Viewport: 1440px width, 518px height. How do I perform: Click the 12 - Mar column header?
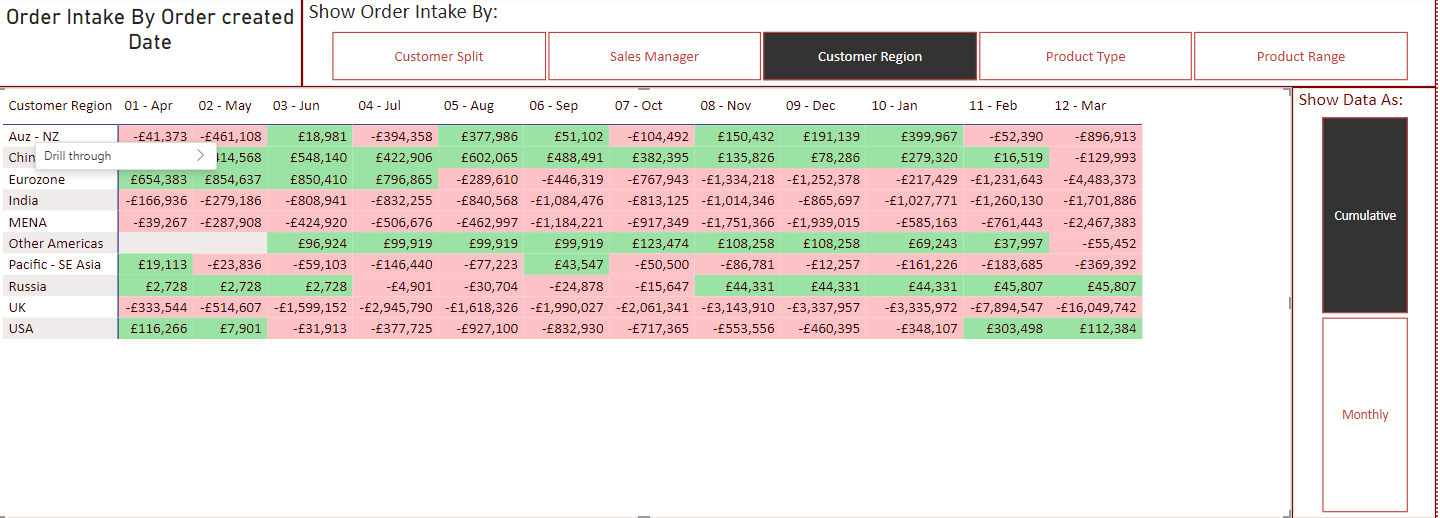pos(1080,105)
